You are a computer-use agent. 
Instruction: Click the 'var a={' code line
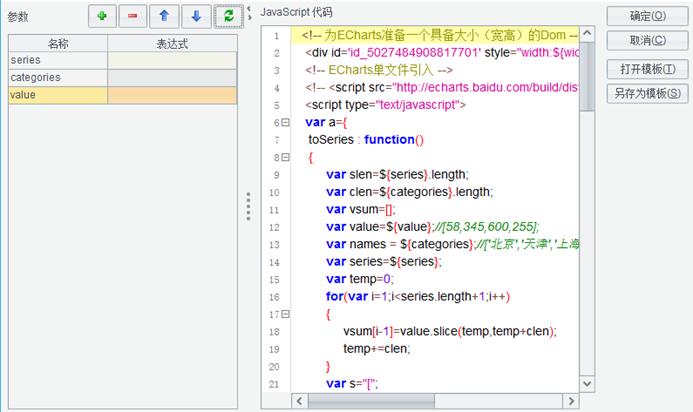click(326, 122)
